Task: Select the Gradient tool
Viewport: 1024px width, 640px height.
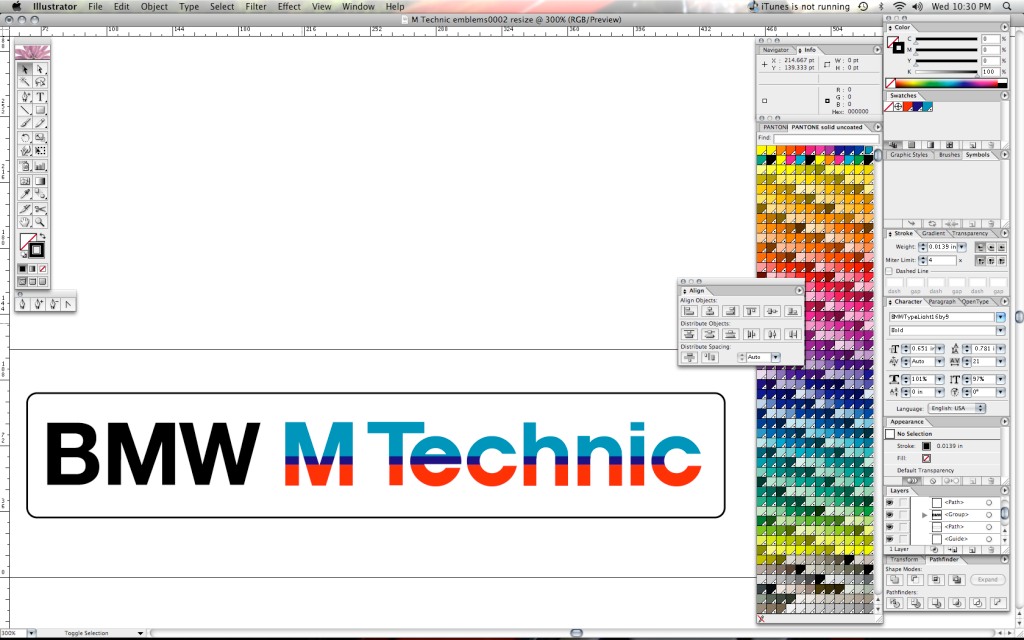Action: coord(40,181)
